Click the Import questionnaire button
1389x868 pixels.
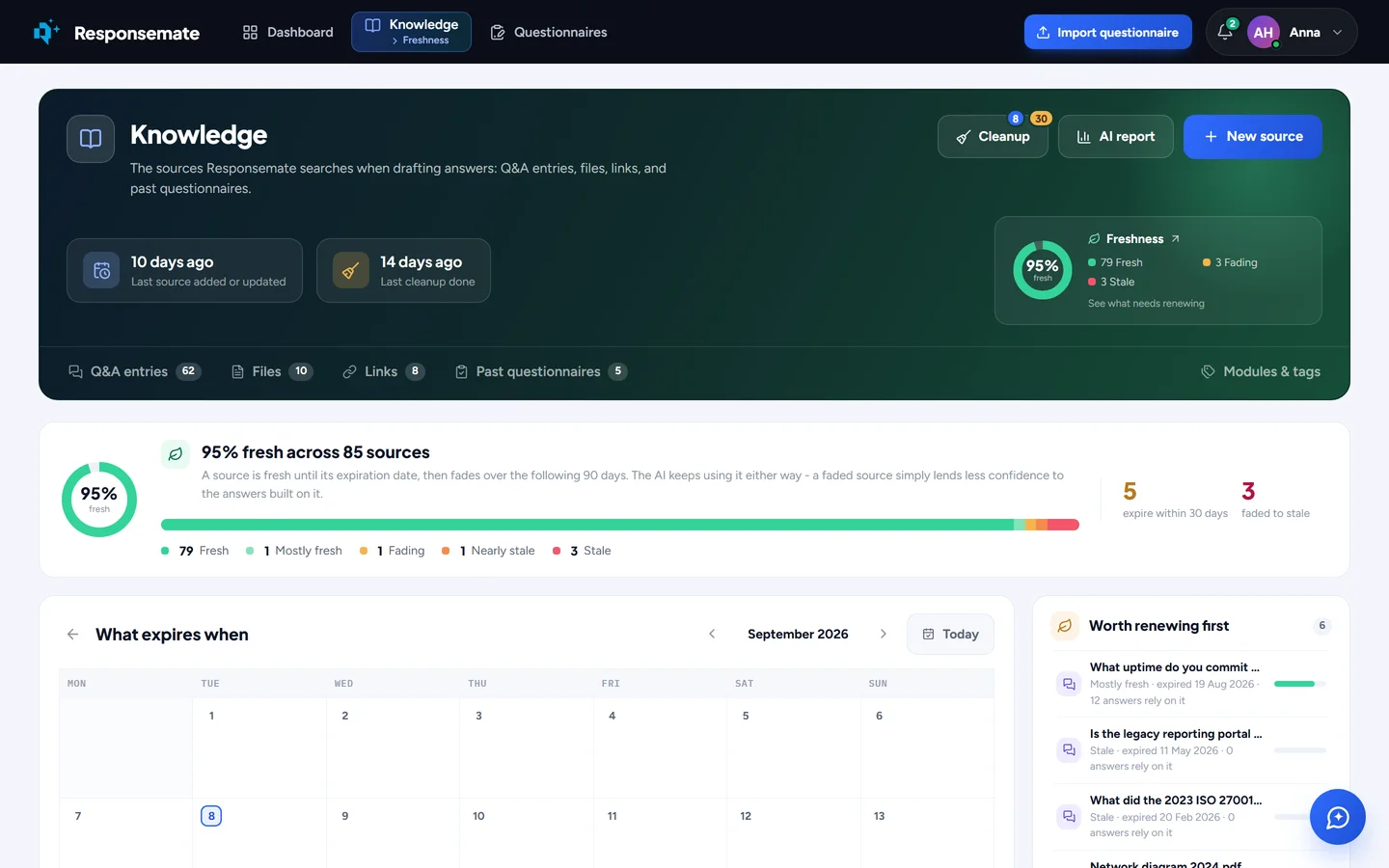click(1108, 32)
